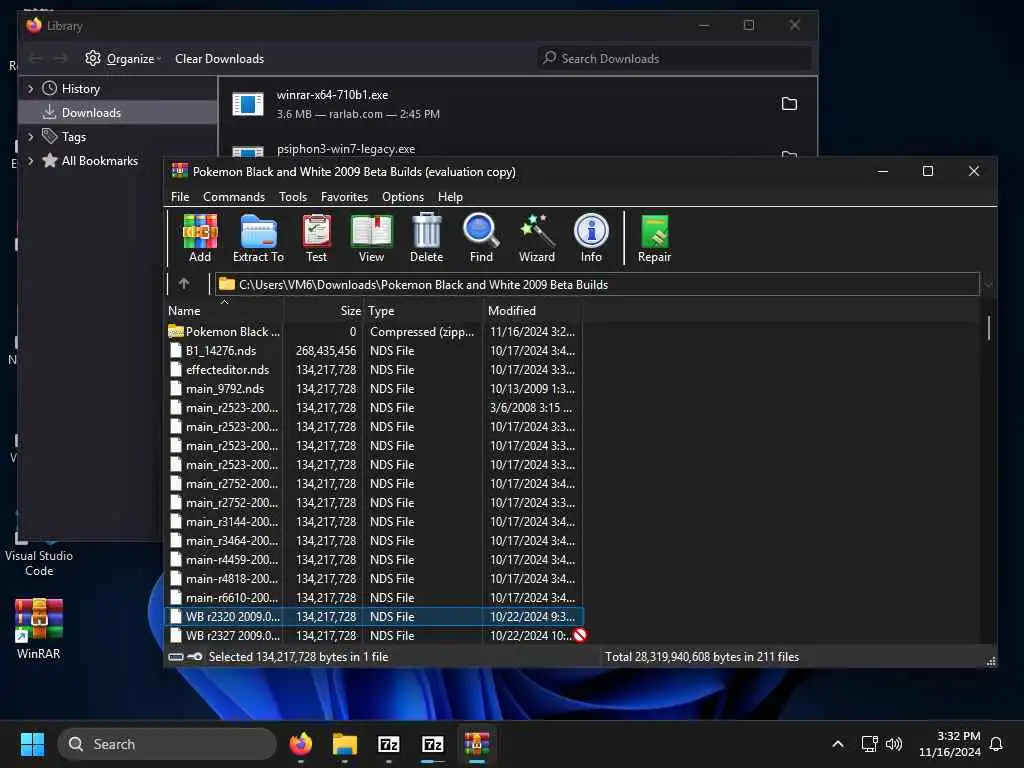Select the main_r3464-200... file
The image size is (1024, 768).
point(374,541)
